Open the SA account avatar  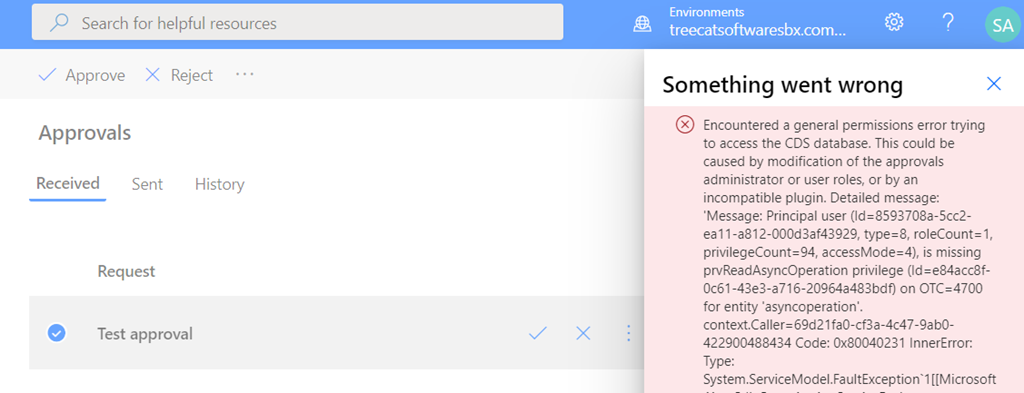coord(1002,25)
